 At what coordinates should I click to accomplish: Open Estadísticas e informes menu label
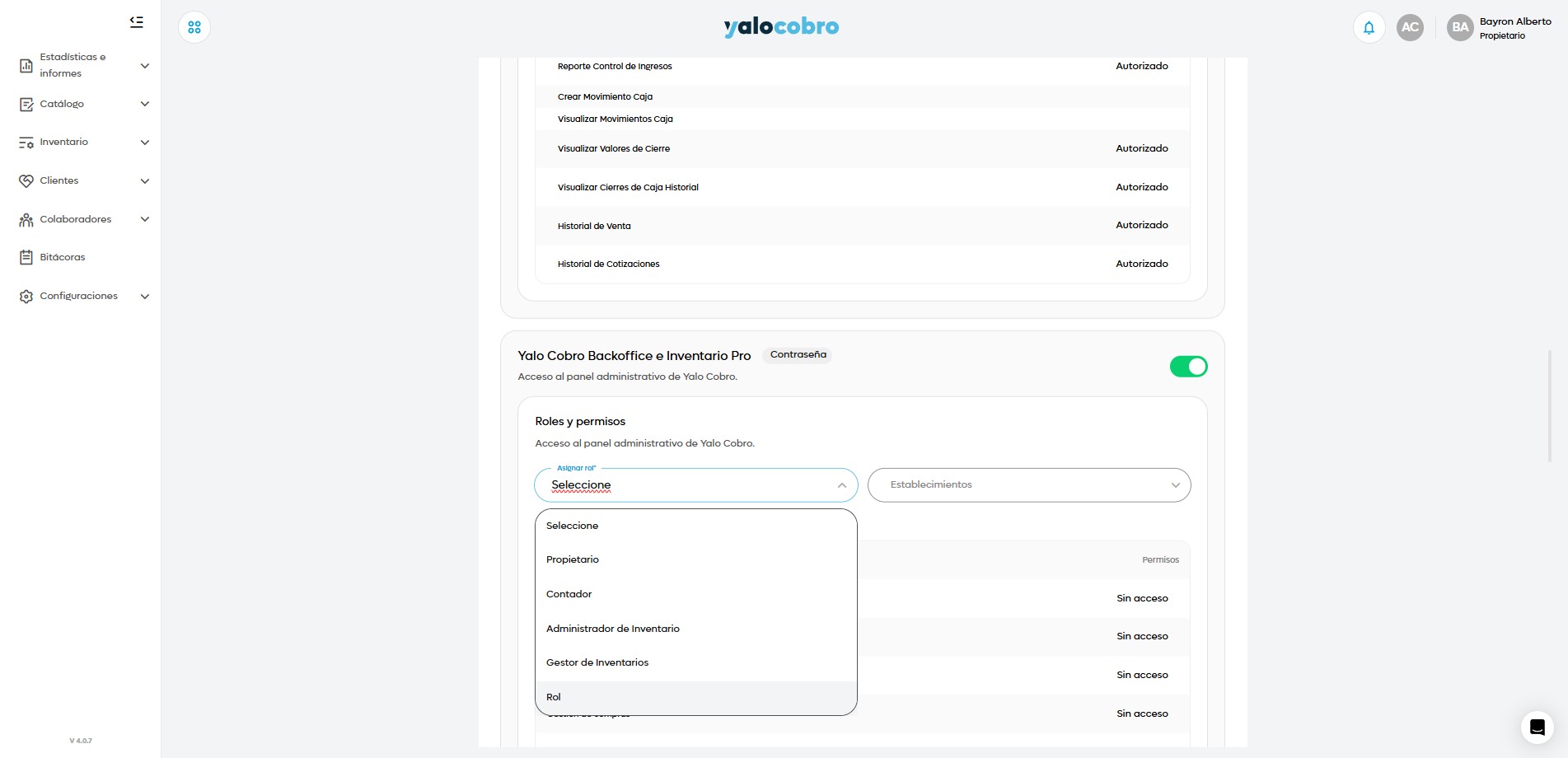(73, 65)
